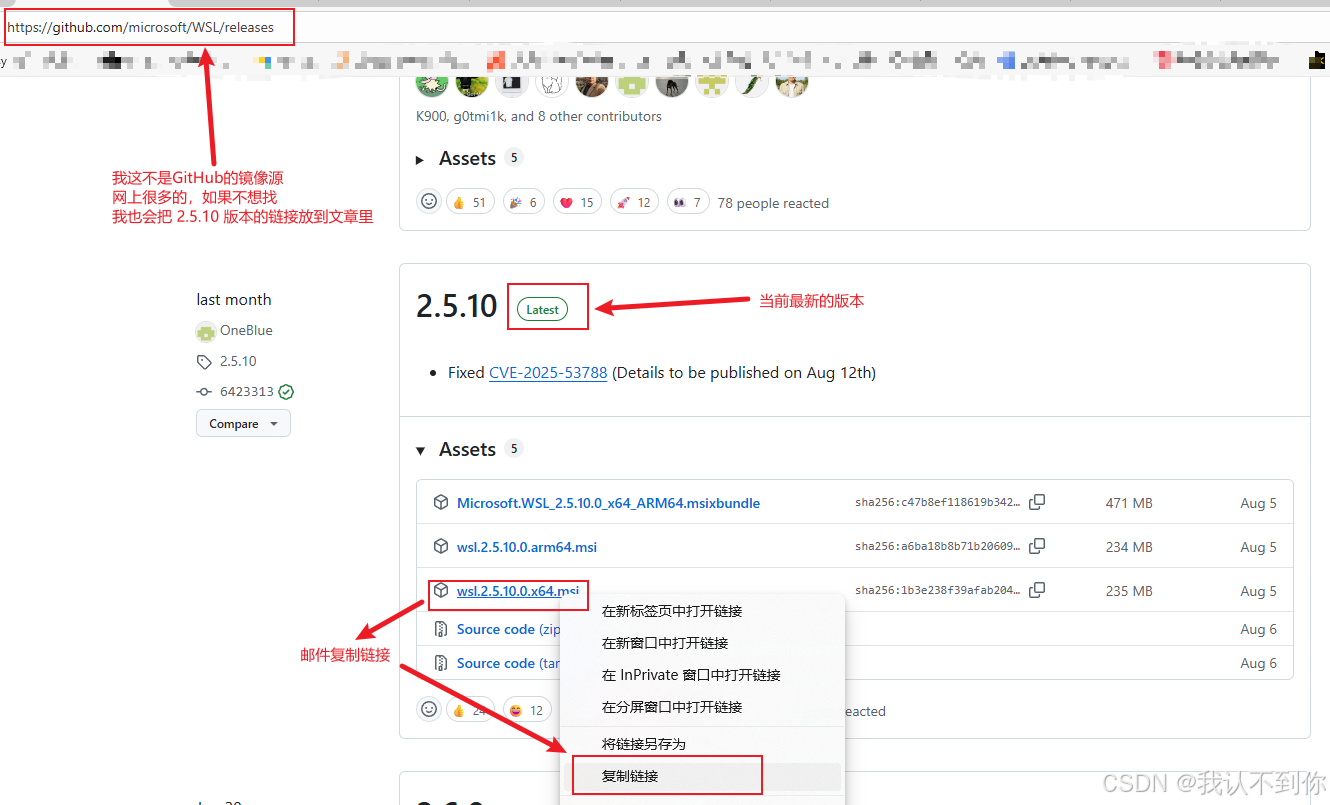Open the 2.5.10 tag link in the sidebar
The image size is (1330, 805).
coord(238,361)
